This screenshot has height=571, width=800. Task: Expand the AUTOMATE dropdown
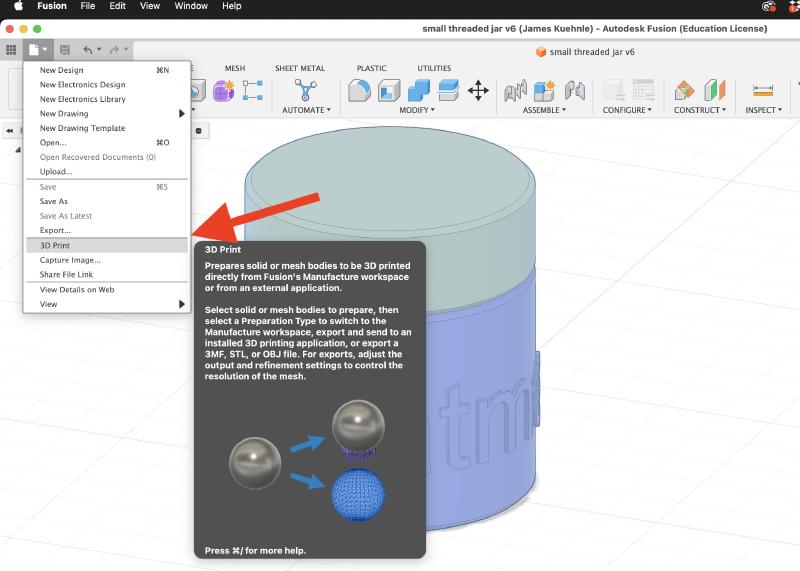306,110
